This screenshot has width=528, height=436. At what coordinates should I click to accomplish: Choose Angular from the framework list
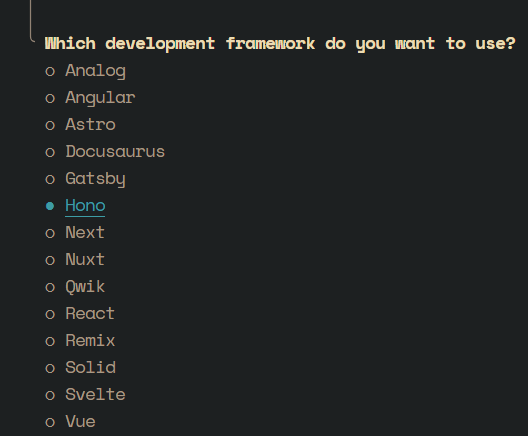100,98
